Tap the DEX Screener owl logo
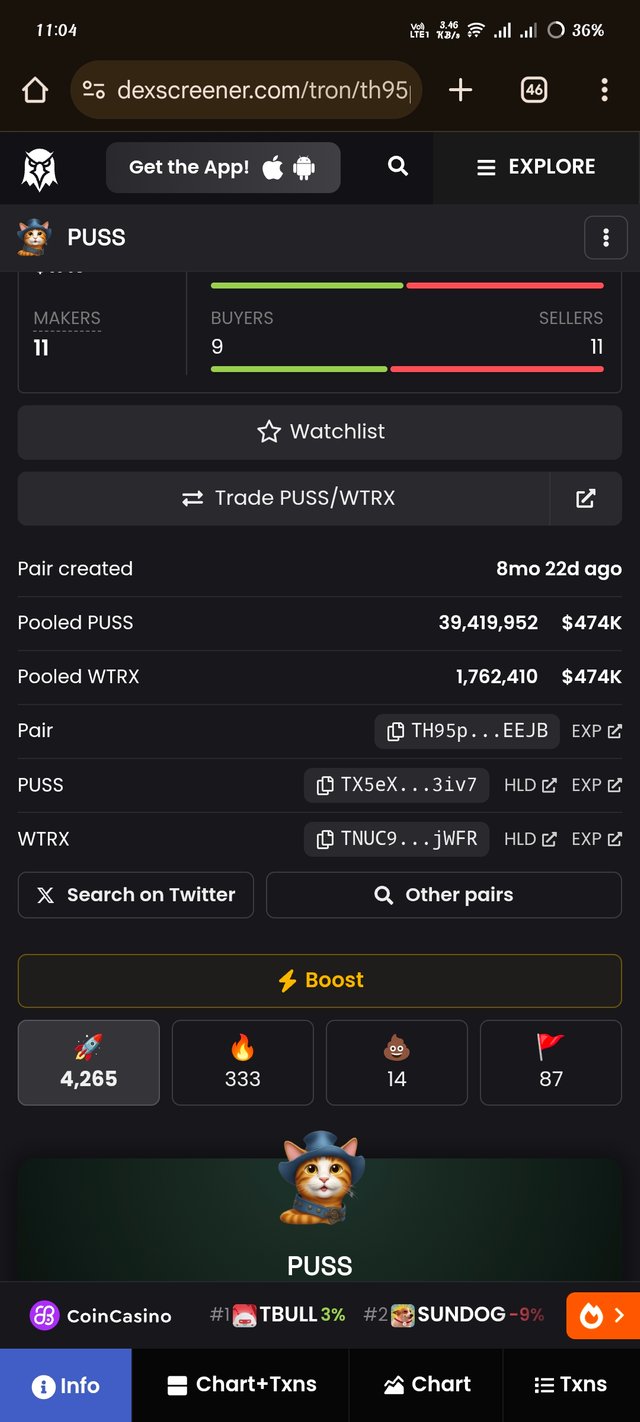The width and height of the screenshot is (640, 1422). click(40, 169)
